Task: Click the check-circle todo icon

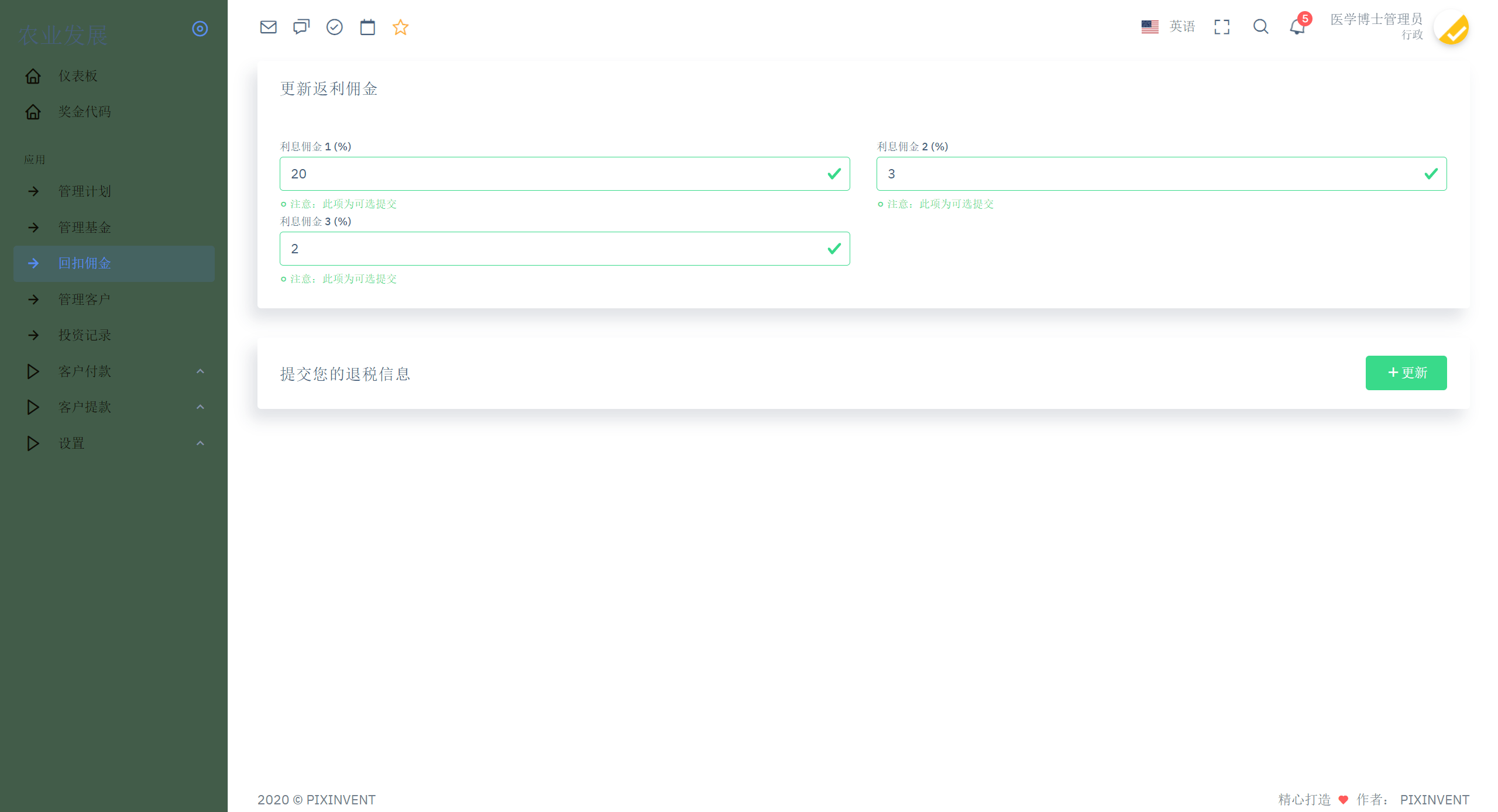Action: pos(334,27)
